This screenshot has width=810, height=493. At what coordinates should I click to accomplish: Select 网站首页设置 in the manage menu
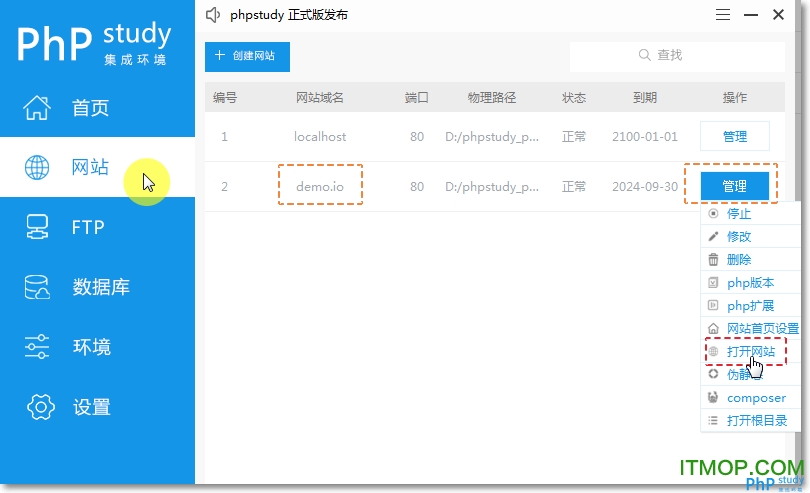(x=750, y=329)
